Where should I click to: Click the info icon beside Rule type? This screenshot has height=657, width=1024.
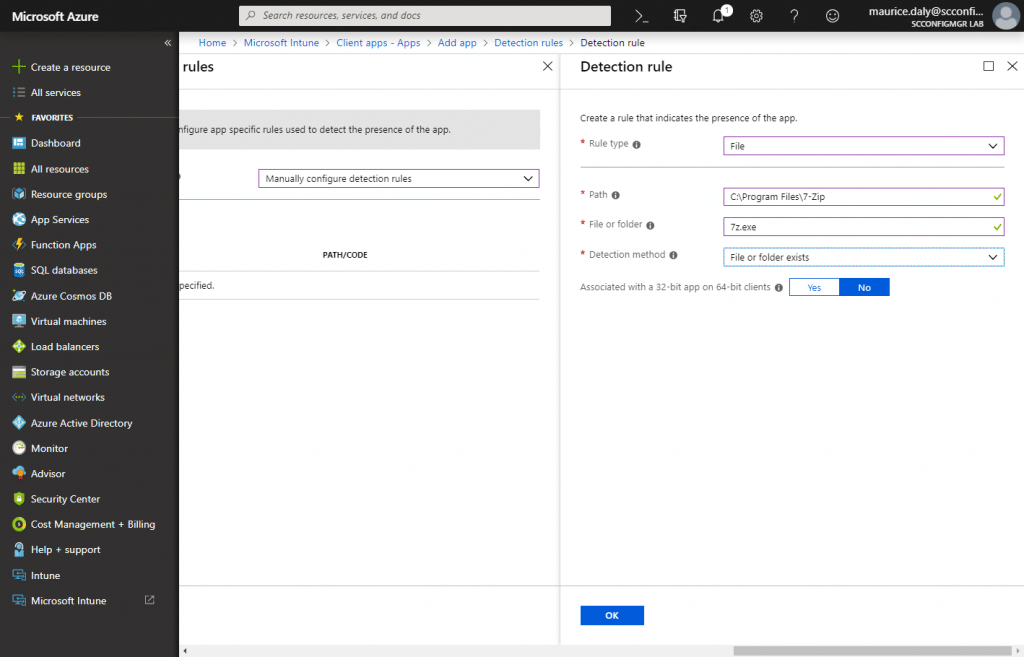637,144
